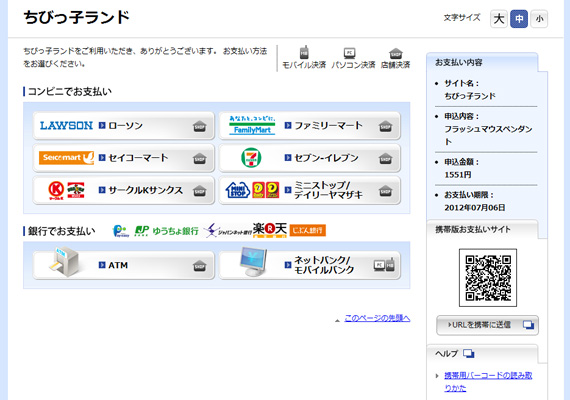Click the PC payment legend icon
570x400 pixels.
point(349,53)
